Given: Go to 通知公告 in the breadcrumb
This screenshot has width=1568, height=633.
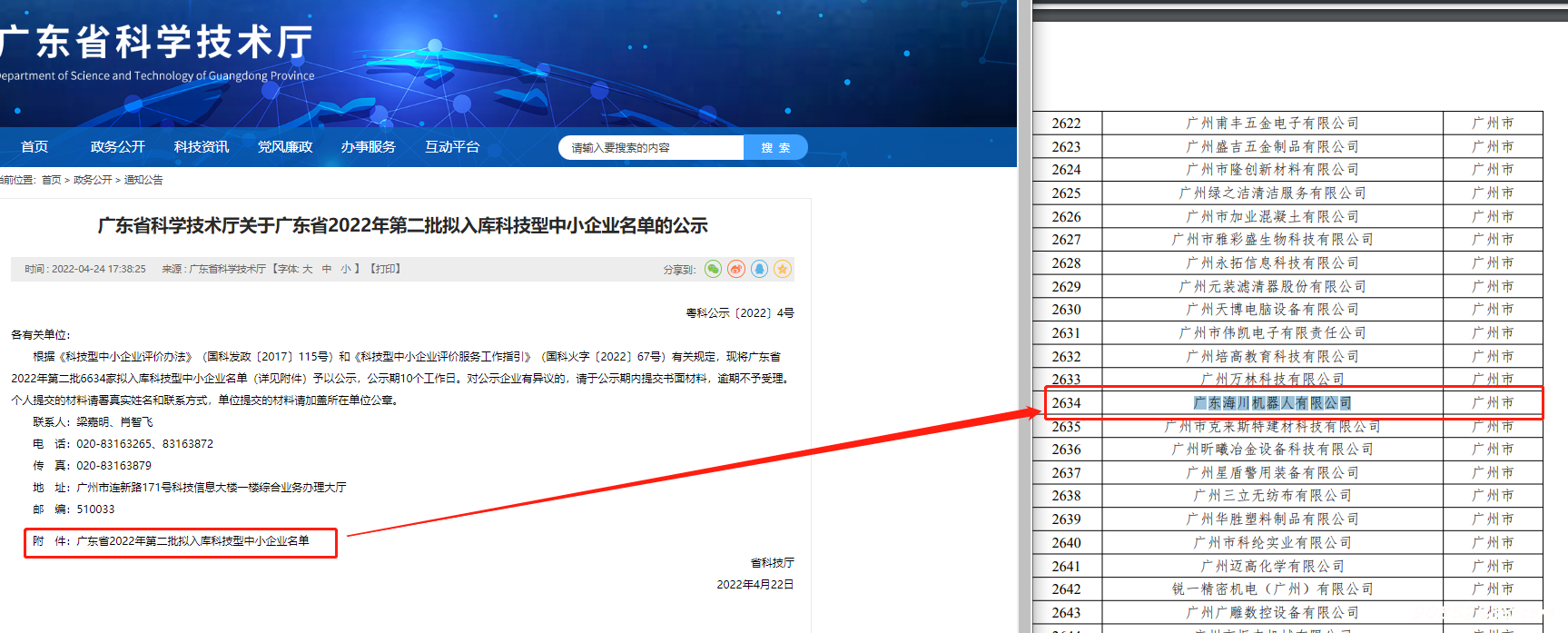Looking at the screenshot, I should click(143, 180).
